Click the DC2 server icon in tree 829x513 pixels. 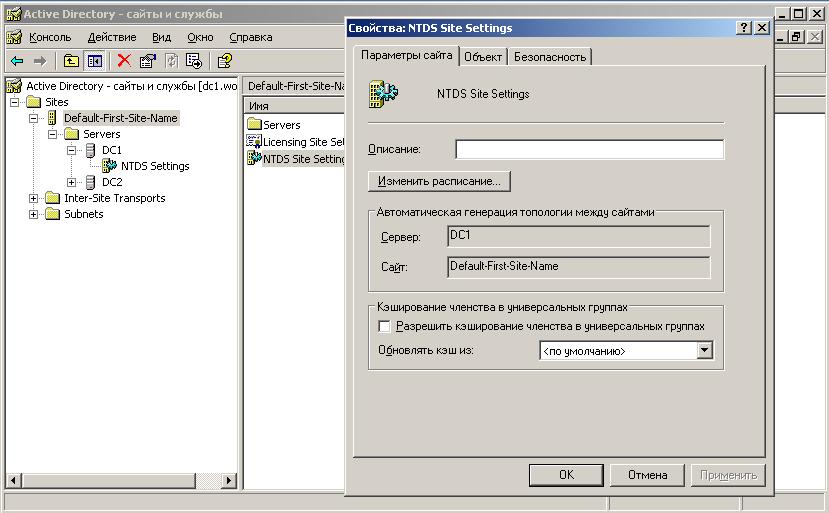pos(90,182)
